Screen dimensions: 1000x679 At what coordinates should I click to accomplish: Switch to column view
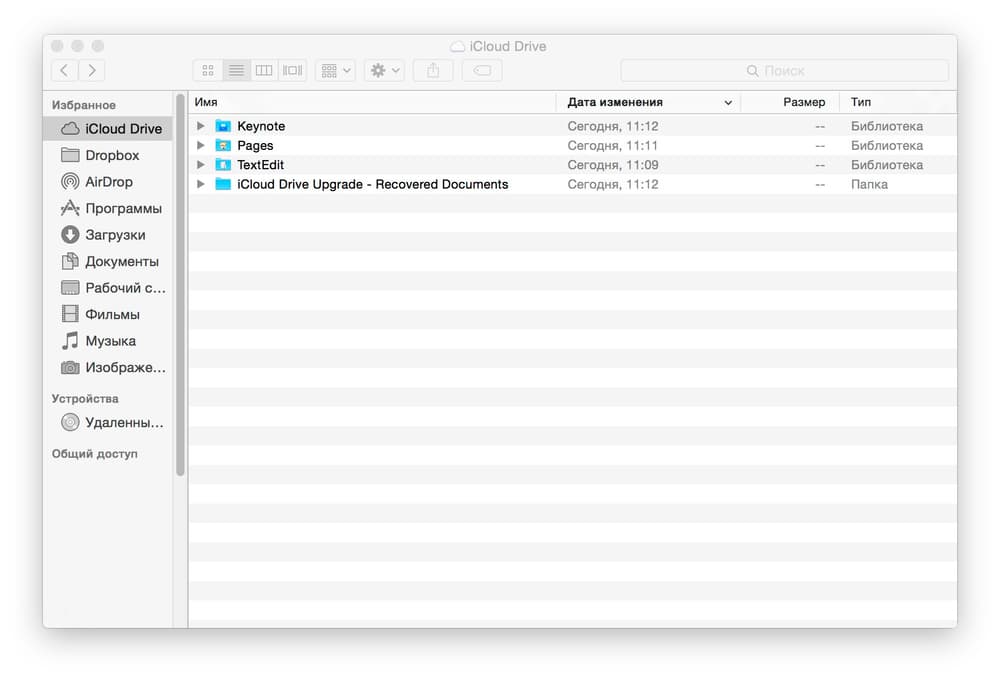264,70
